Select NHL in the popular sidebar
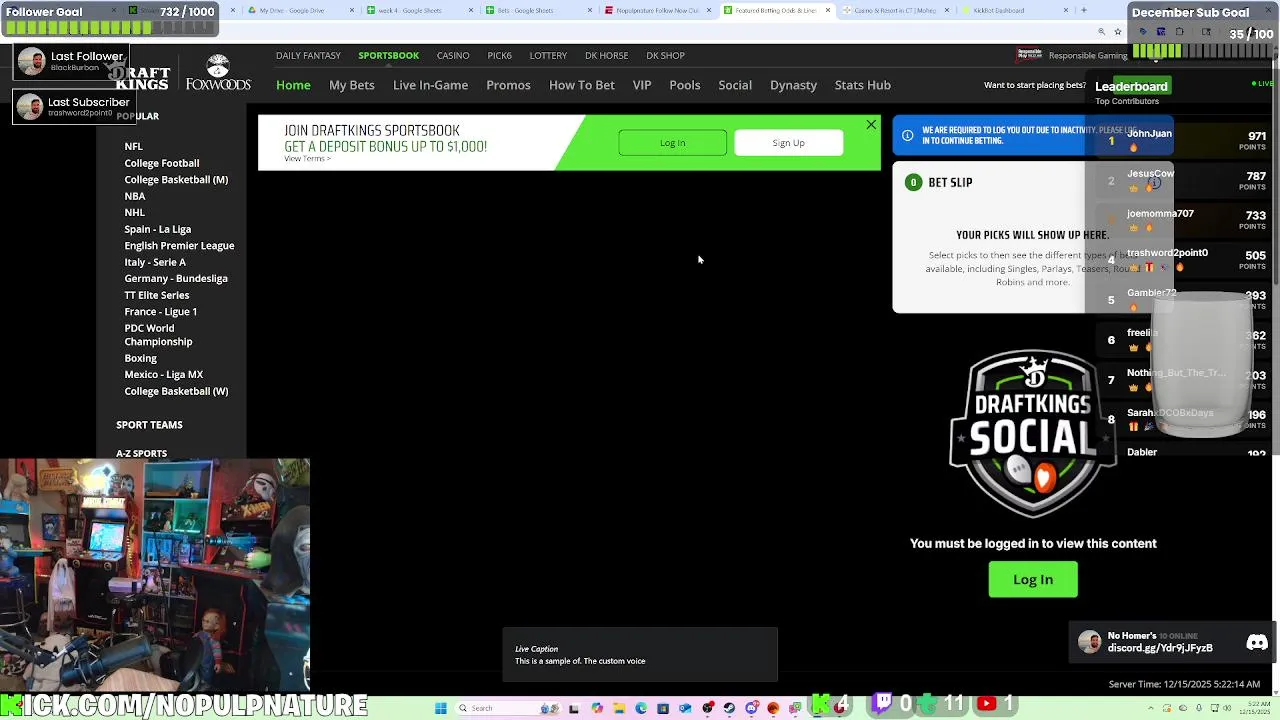 click(x=135, y=213)
